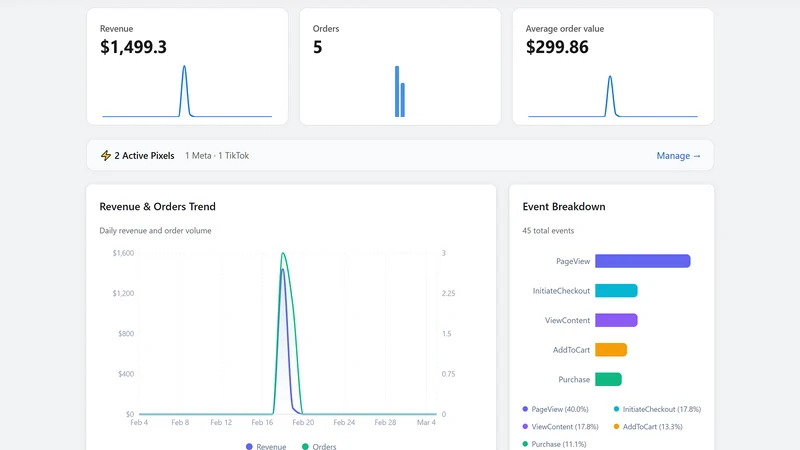Click the Purchase green bar
This screenshot has height=450, width=800.
coord(608,380)
